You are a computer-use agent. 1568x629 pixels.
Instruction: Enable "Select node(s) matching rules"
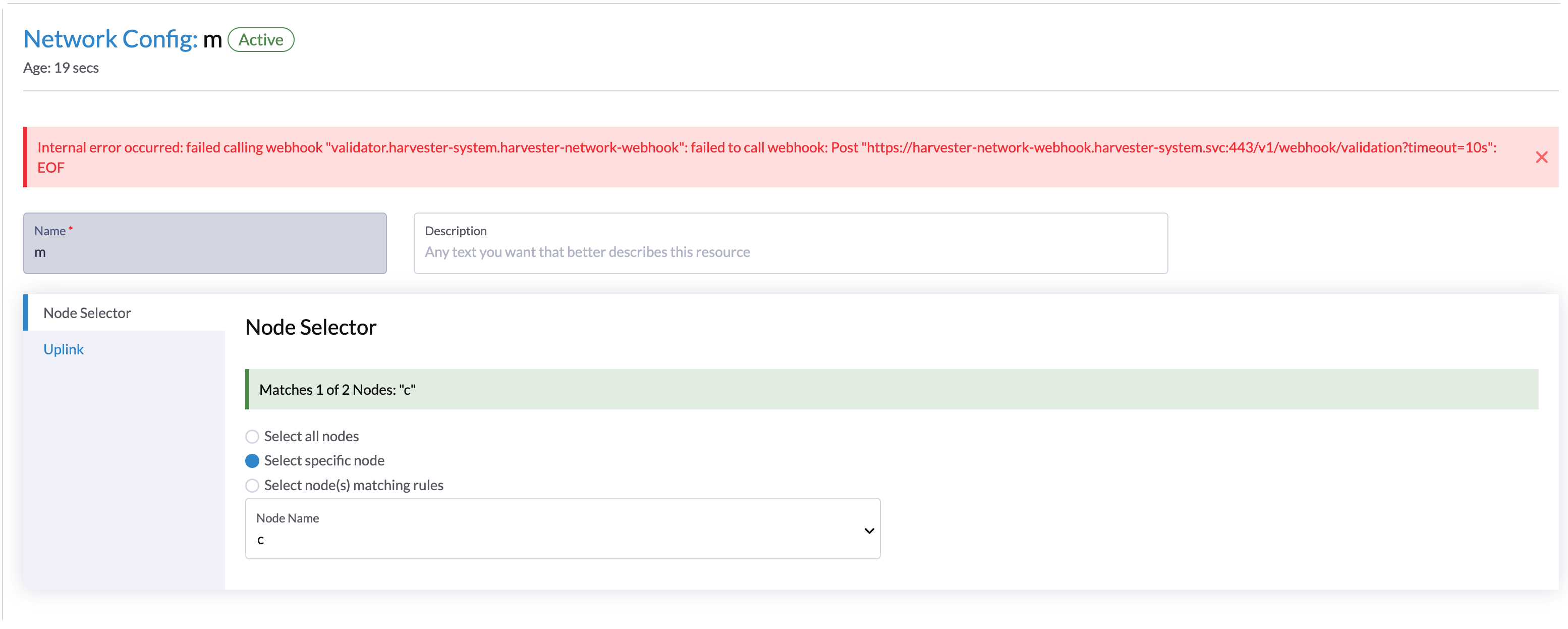tap(252, 485)
